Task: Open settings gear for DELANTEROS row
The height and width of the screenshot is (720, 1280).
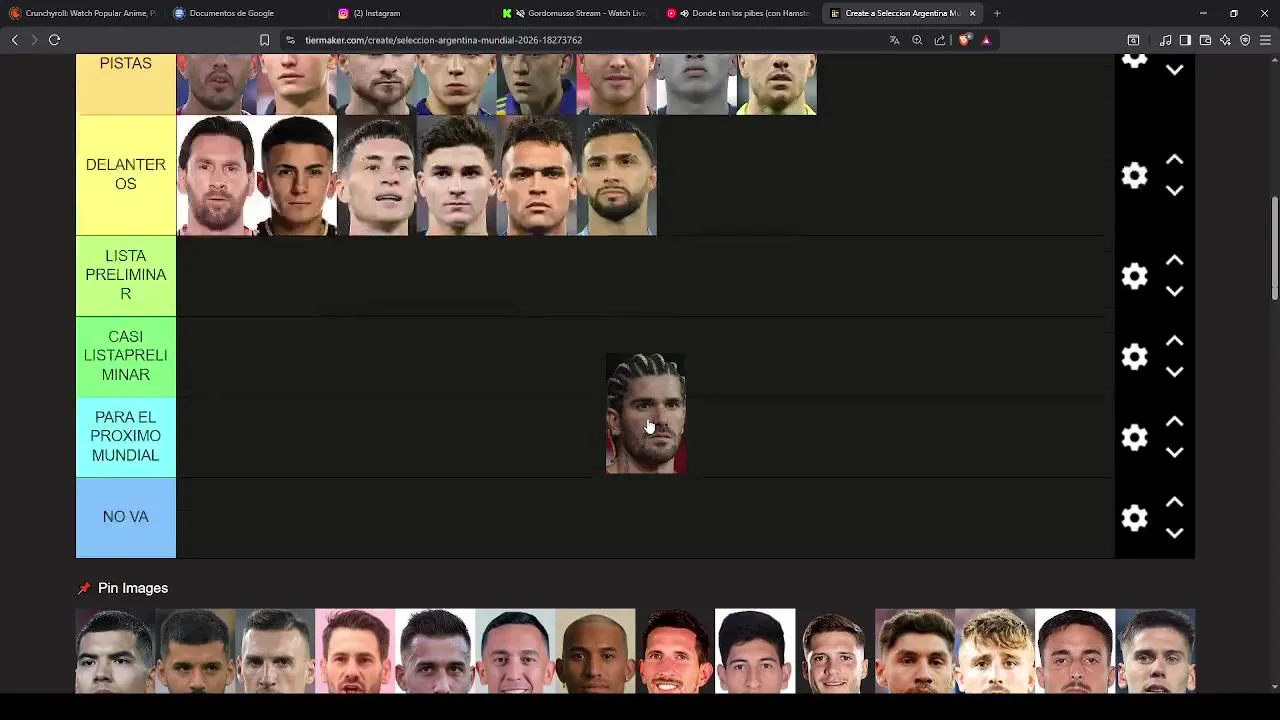Action: coord(1134,176)
